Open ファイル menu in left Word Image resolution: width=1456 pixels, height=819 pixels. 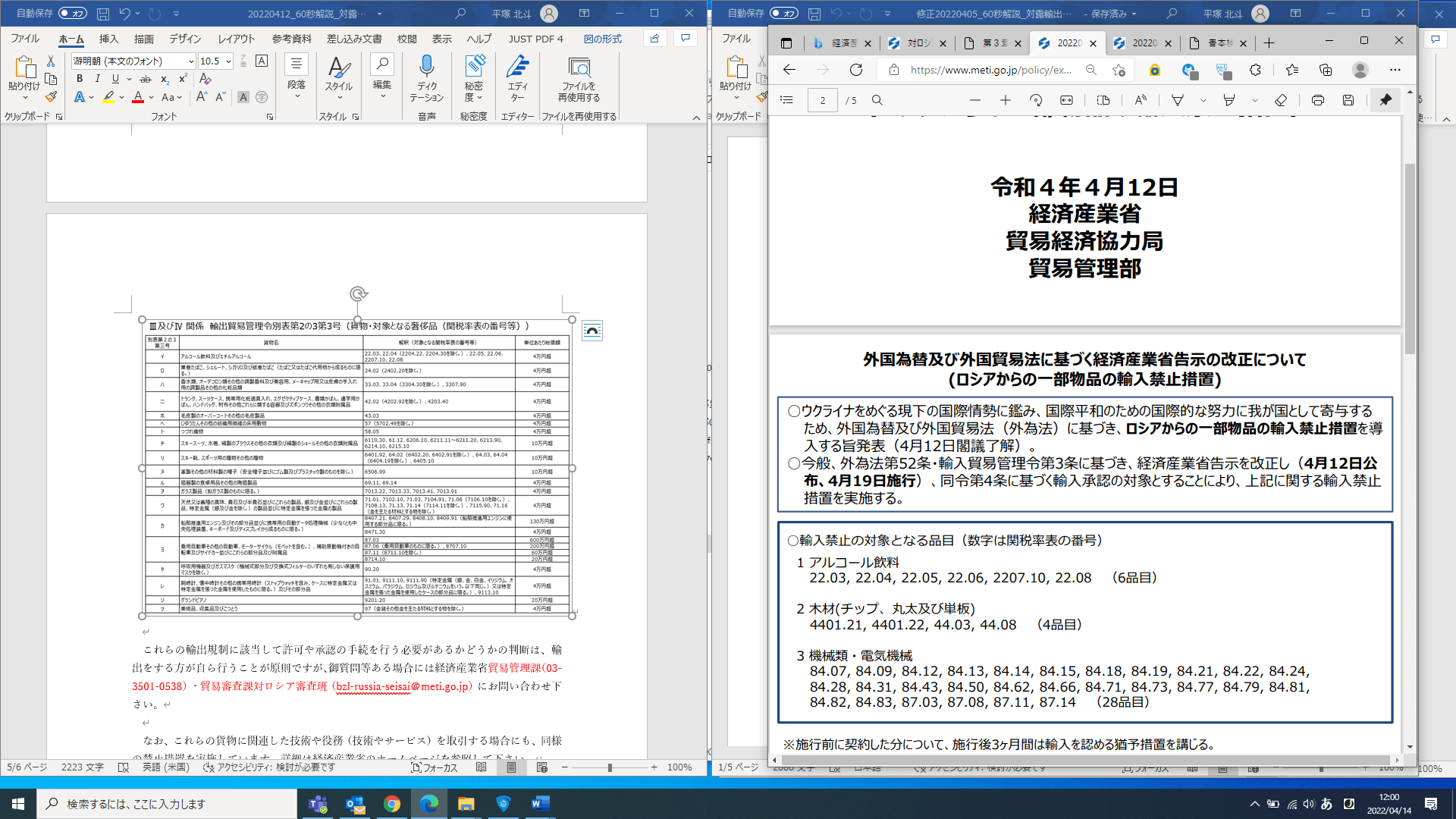(25, 39)
